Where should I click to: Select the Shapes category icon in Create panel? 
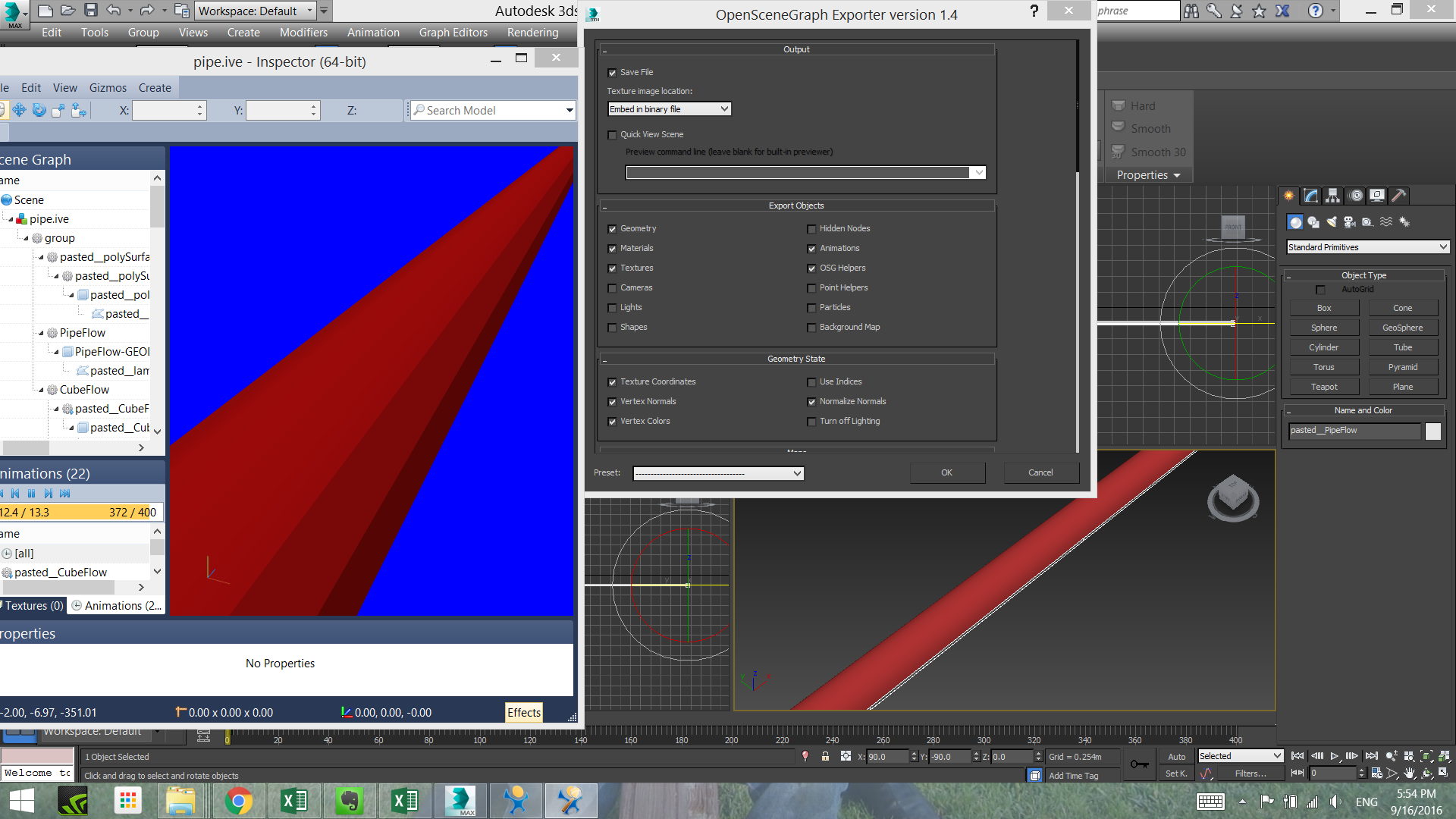(x=1313, y=222)
